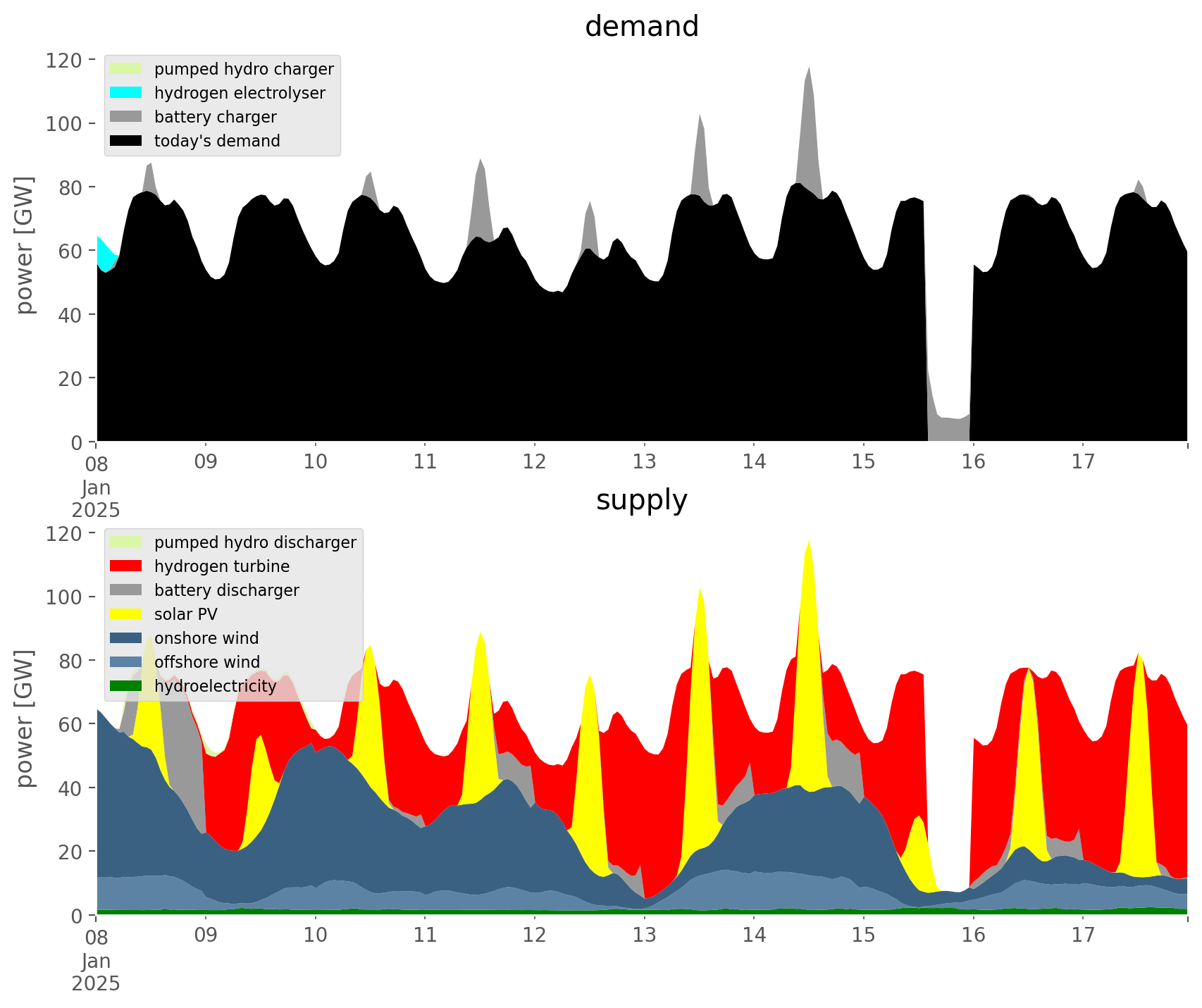Click the dark blue onshore wind legend swatch
Screen dimensions: 1202x1008
126,638
